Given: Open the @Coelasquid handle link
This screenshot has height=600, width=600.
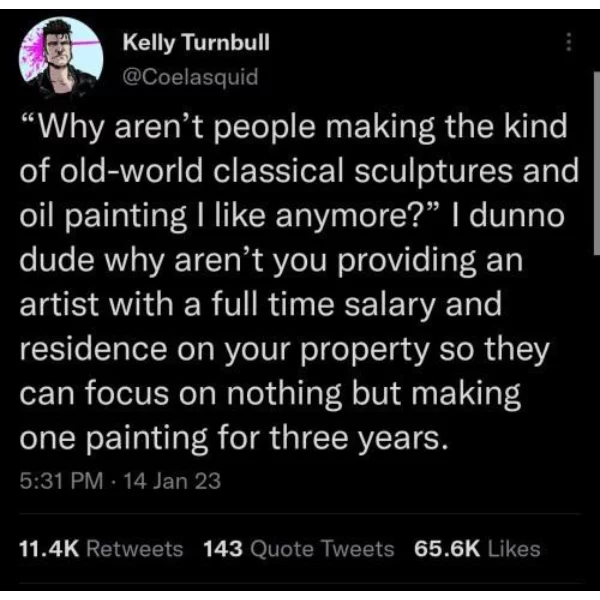Looking at the screenshot, I should pyautogui.click(x=190, y=77).
